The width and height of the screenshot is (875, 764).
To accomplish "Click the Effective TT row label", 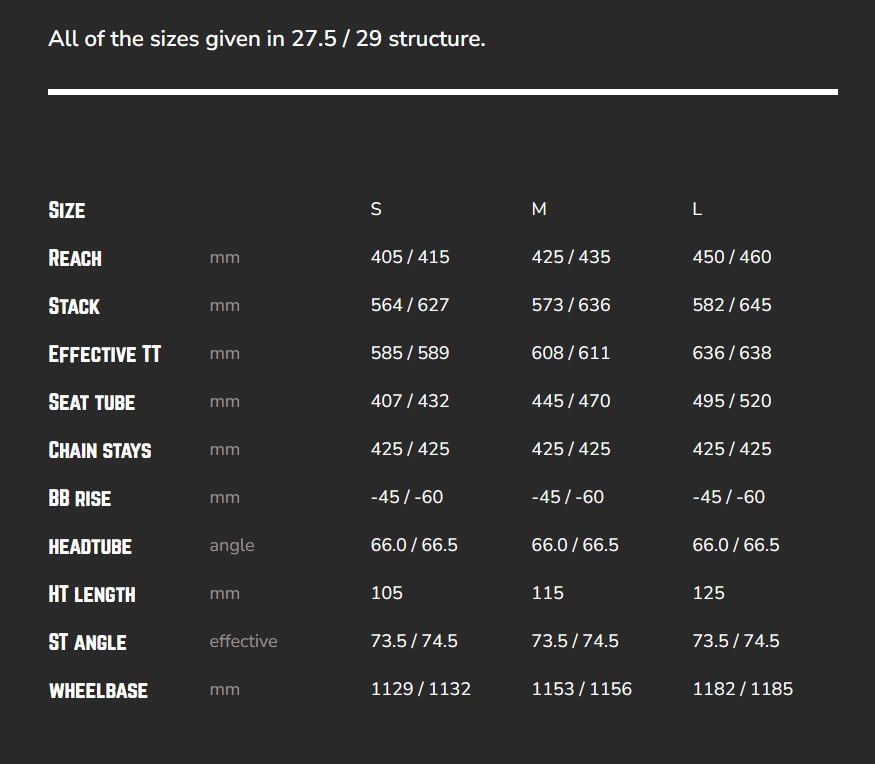I will point(104,354).
